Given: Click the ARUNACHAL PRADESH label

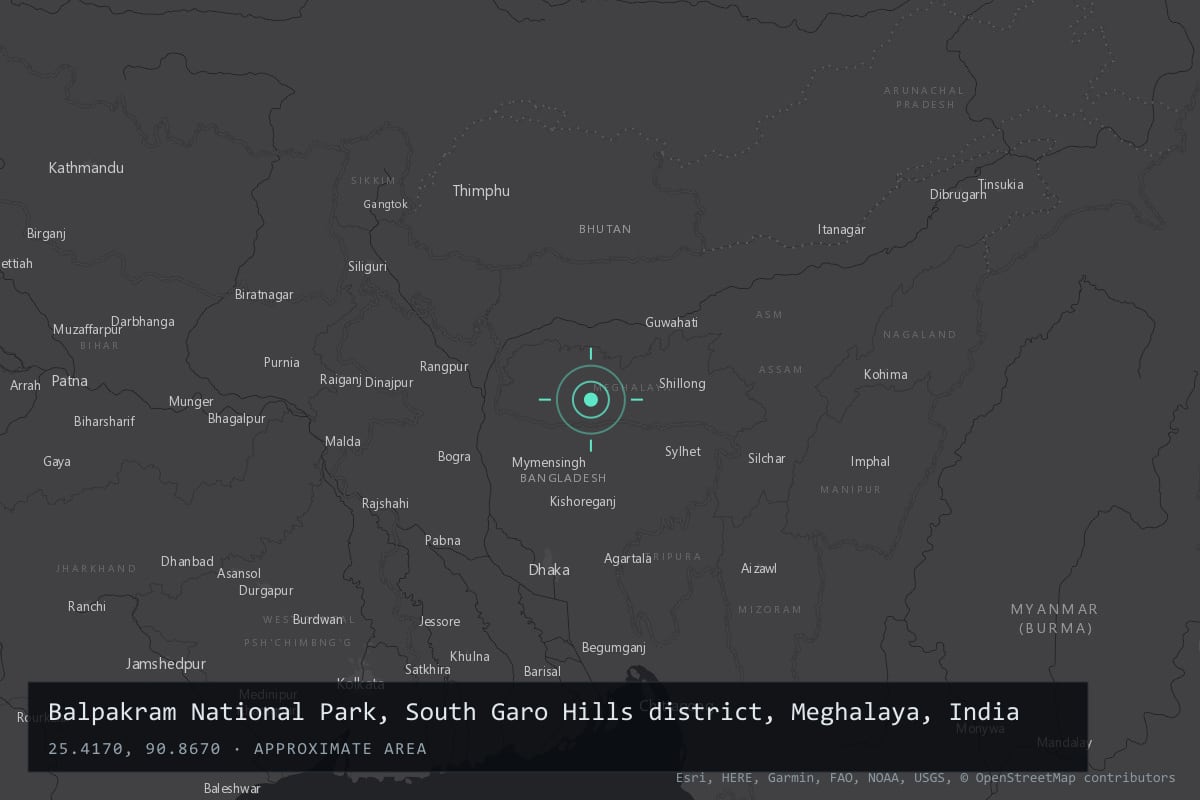Looking at the screenshot, I should pyautogui.click(x=925, y=97).
